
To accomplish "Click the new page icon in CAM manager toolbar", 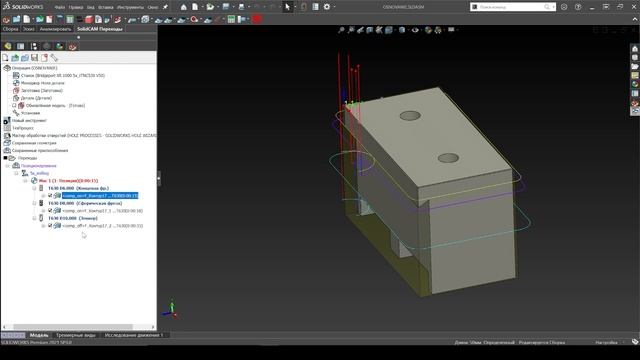I will [5, 58].
